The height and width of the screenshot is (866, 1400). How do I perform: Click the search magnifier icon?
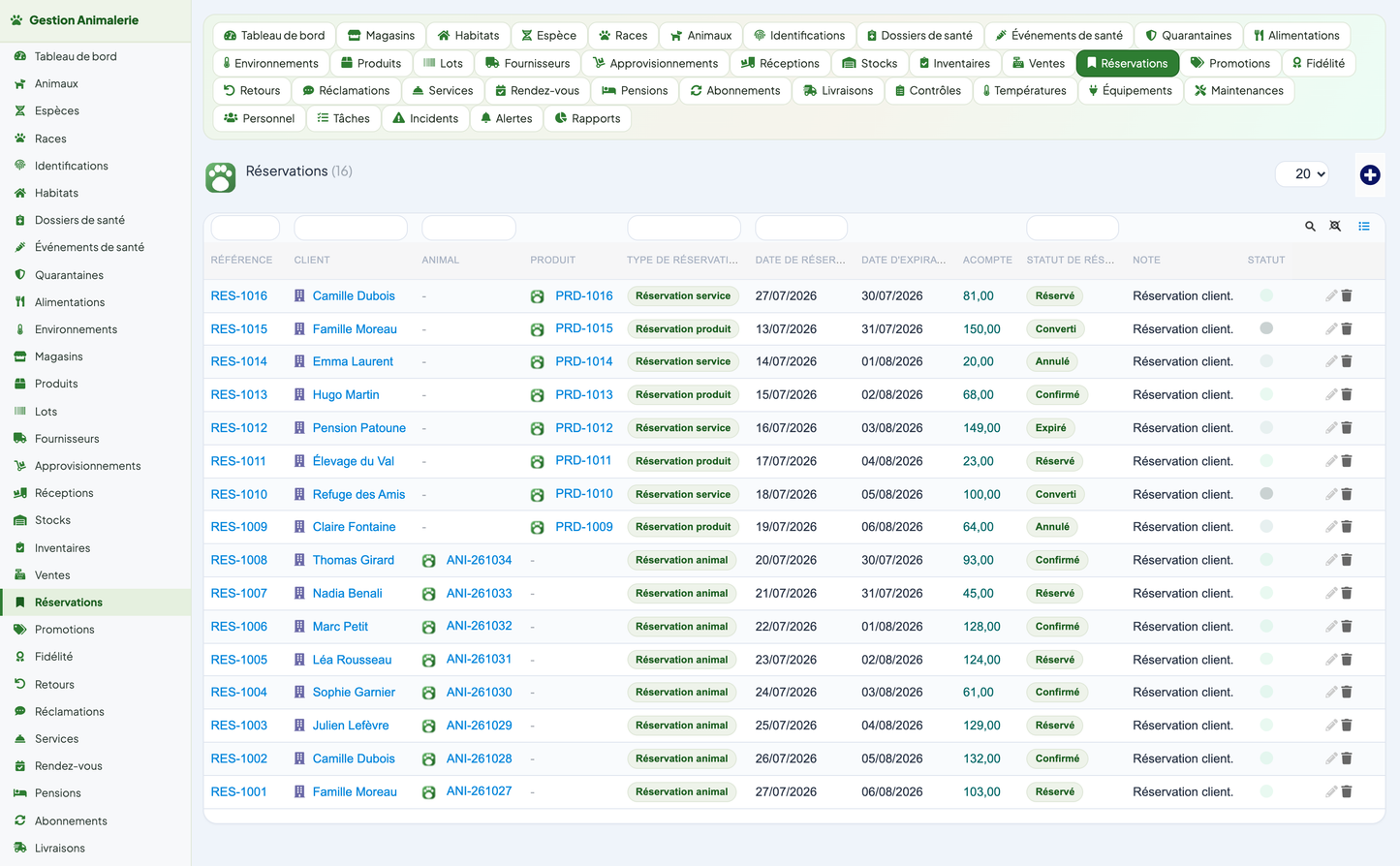pyautogui.click(x=1310, y=226)
